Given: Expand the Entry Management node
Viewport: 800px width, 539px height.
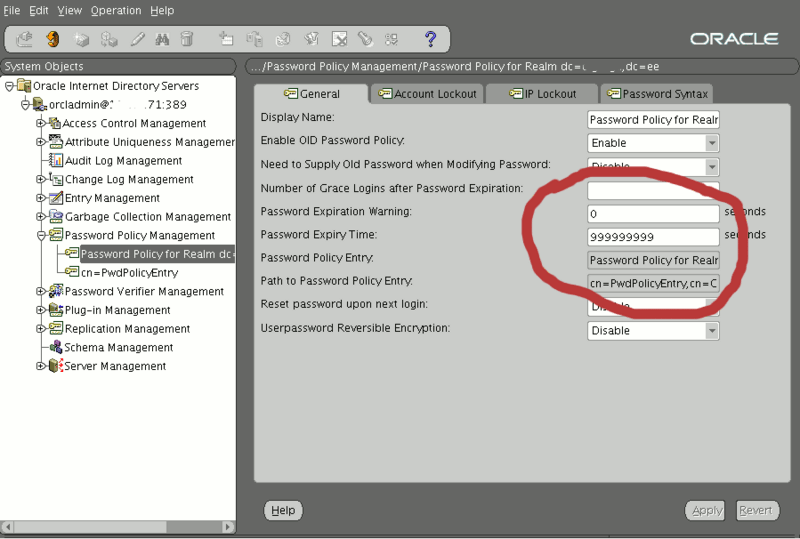Looking at the screenshot, I should pyautogui.click(x=41, y=198).
